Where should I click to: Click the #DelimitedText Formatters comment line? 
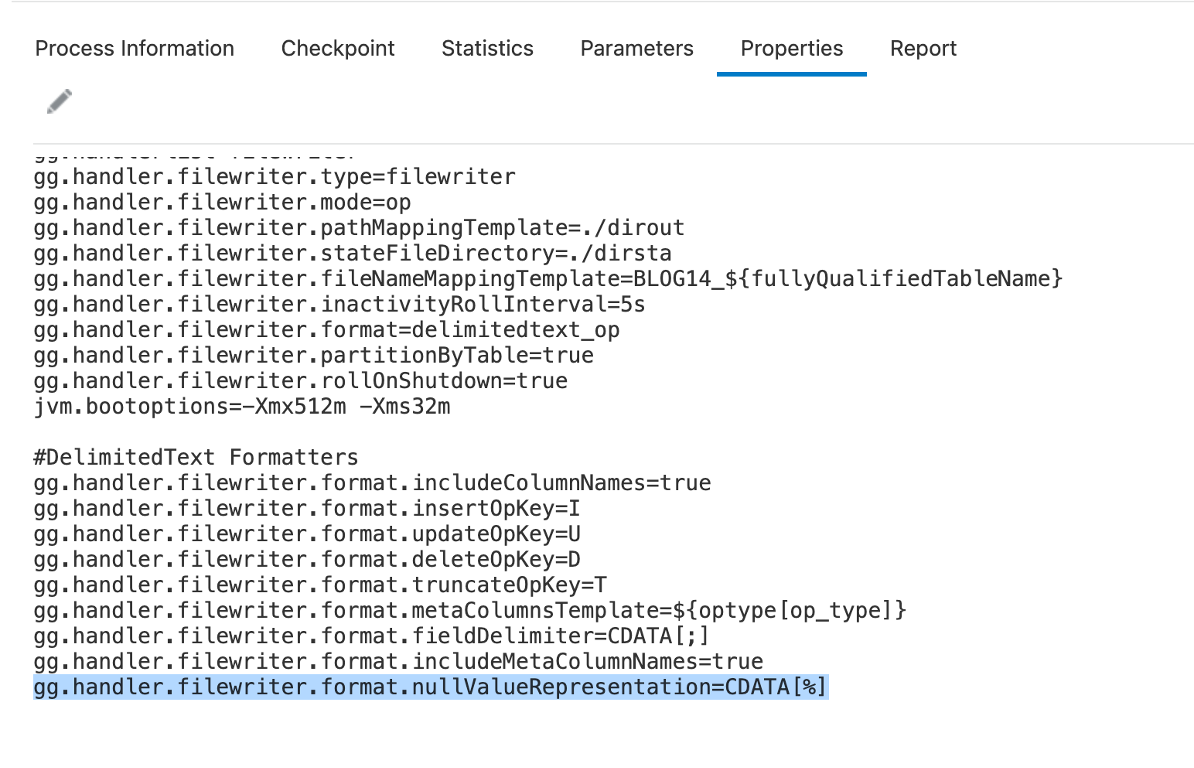point(196,458)
